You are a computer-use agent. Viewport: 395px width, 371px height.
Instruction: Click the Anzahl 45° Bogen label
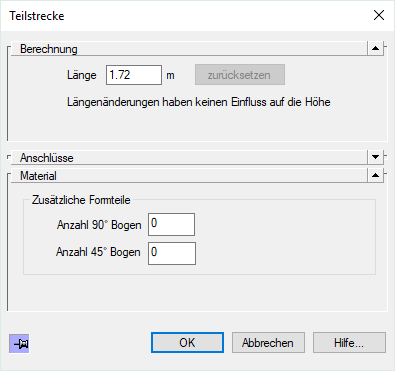[x=98, y=252]
